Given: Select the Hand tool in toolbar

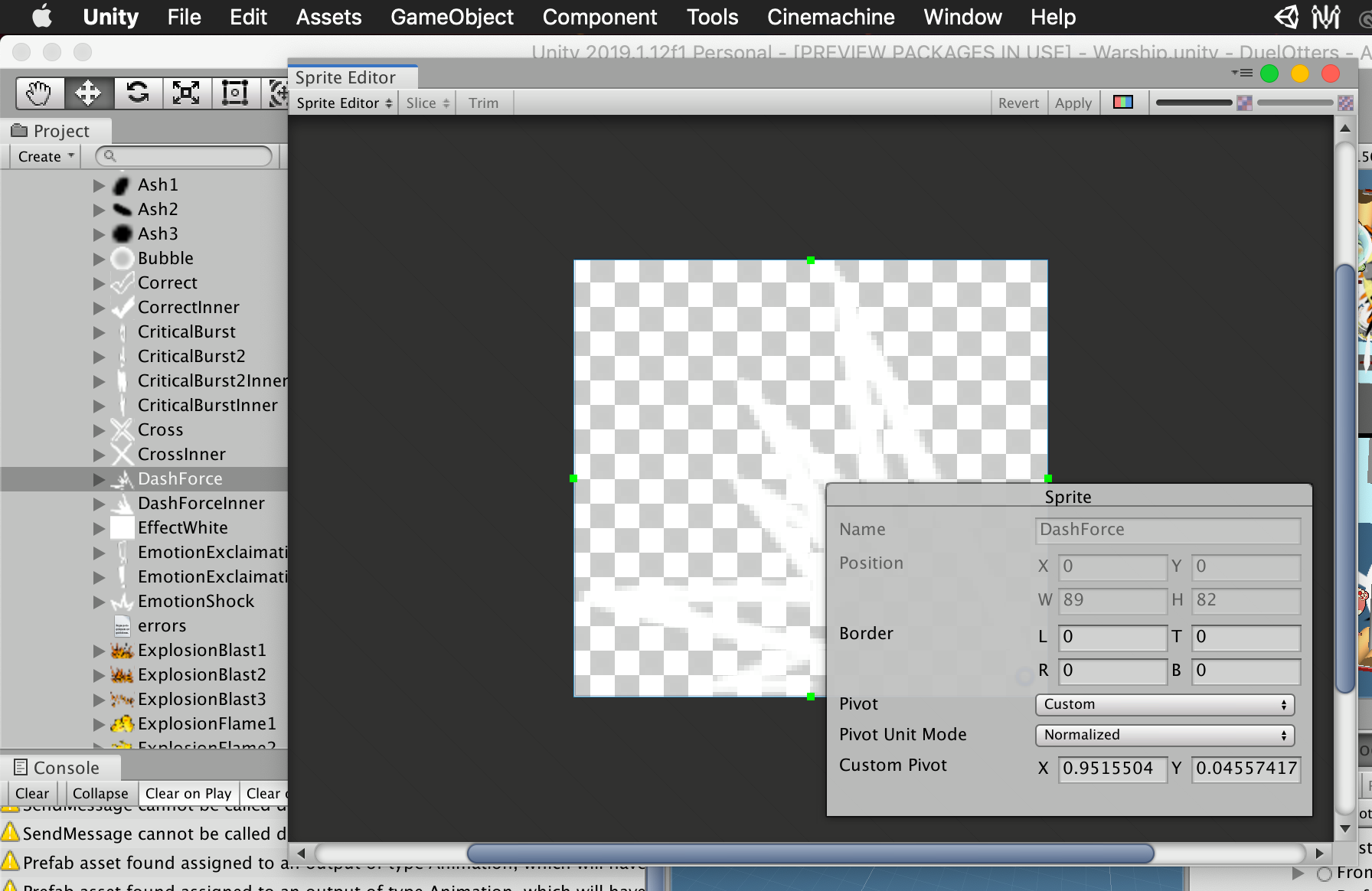Looking at the screenshot, I should 40,93.
